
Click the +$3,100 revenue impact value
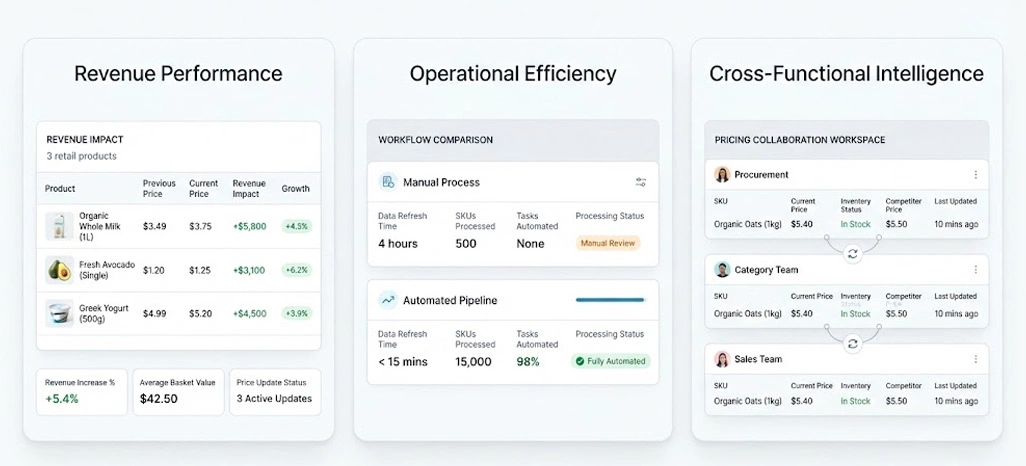(249, 270)
